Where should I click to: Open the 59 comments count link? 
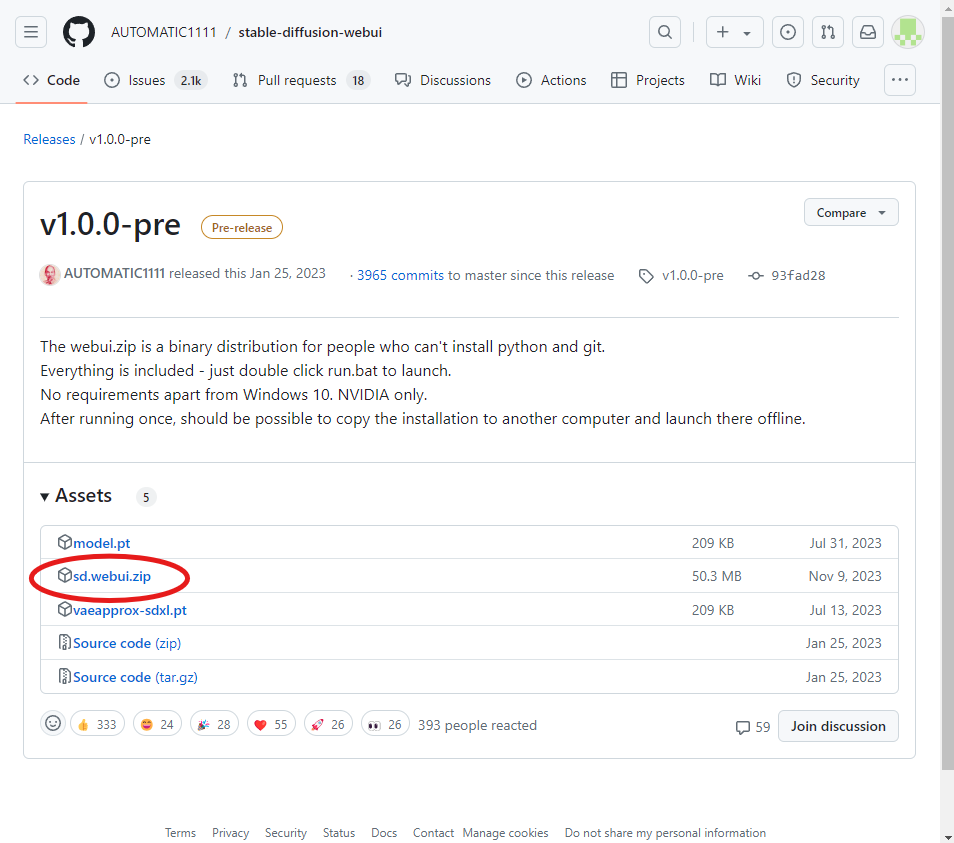(x=753, y=727)
